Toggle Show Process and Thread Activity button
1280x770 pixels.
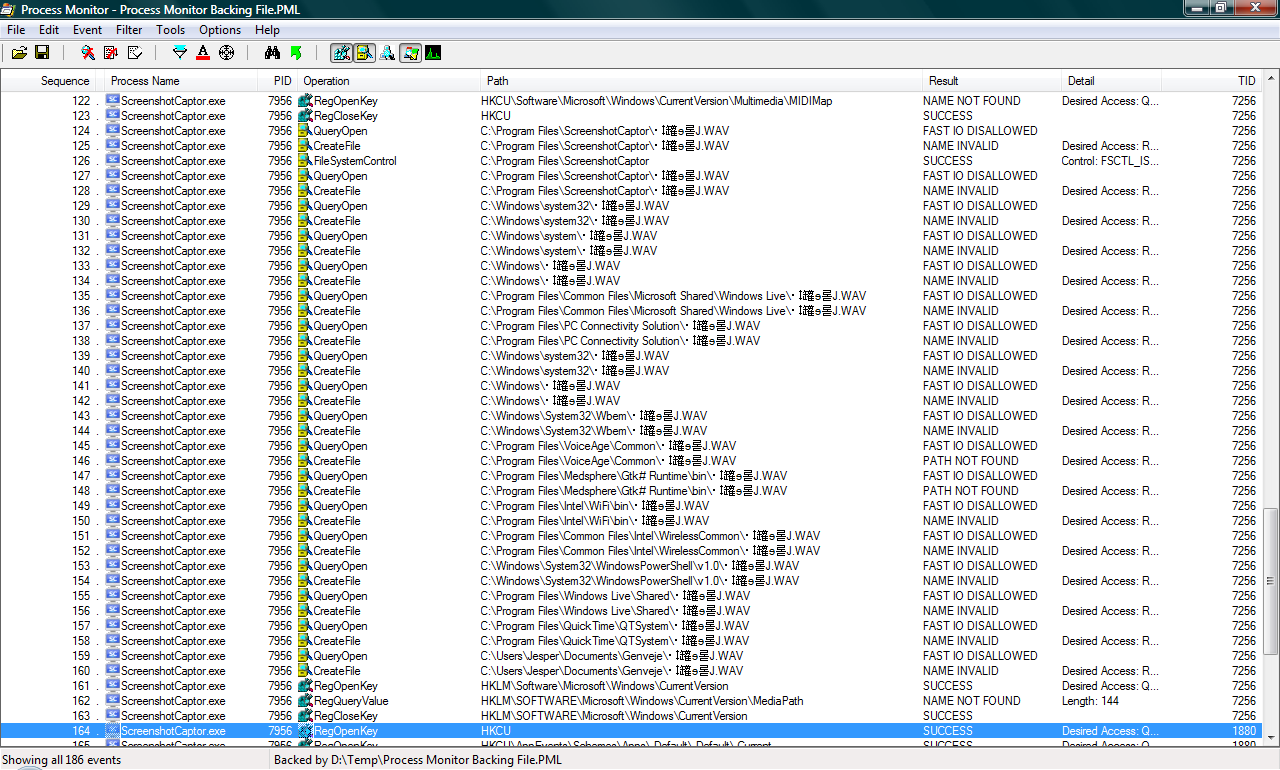pos(410,53)
